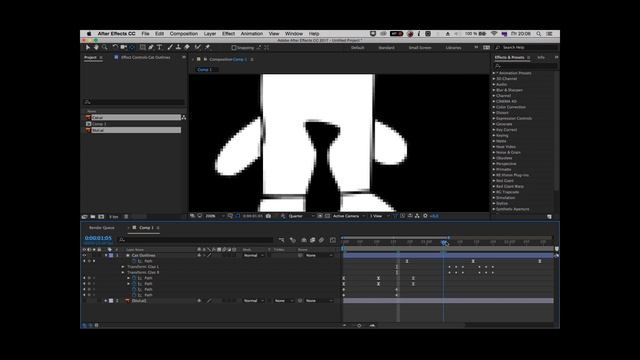Toggle the region of interest button in viewer

pos(320,216)
